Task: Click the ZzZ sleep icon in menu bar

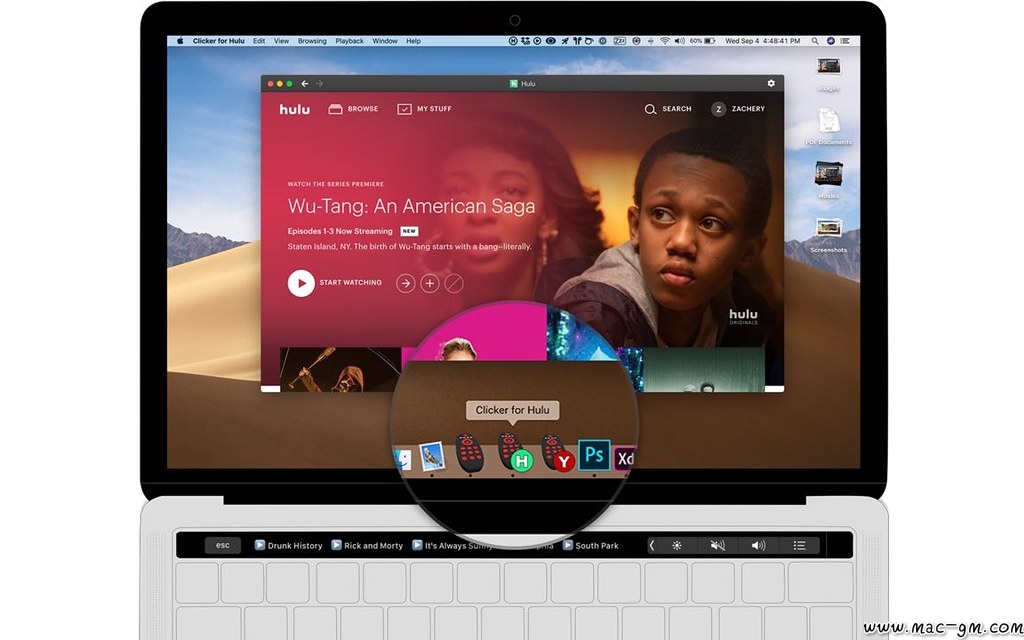Action: coord(620,40)
